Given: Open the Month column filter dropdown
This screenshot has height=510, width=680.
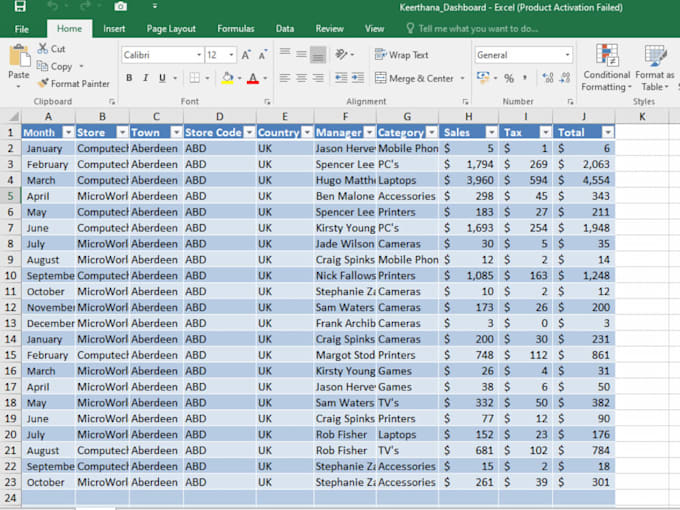Looking at the screenshot, I should [x=69, y=132].
